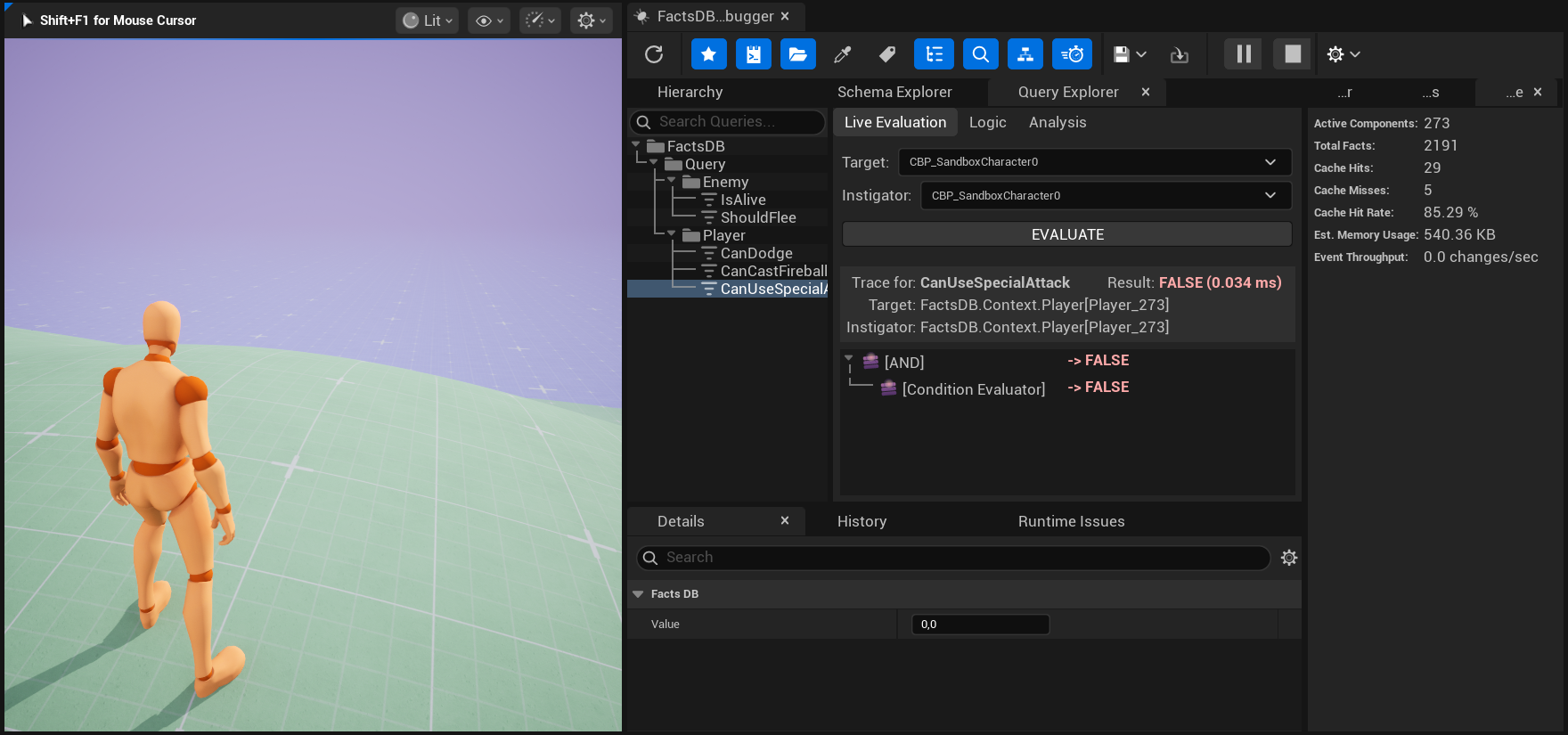Collapse the FactsDB root tree node
This screenshot has width=1568, height=735.
coord(636,144)
